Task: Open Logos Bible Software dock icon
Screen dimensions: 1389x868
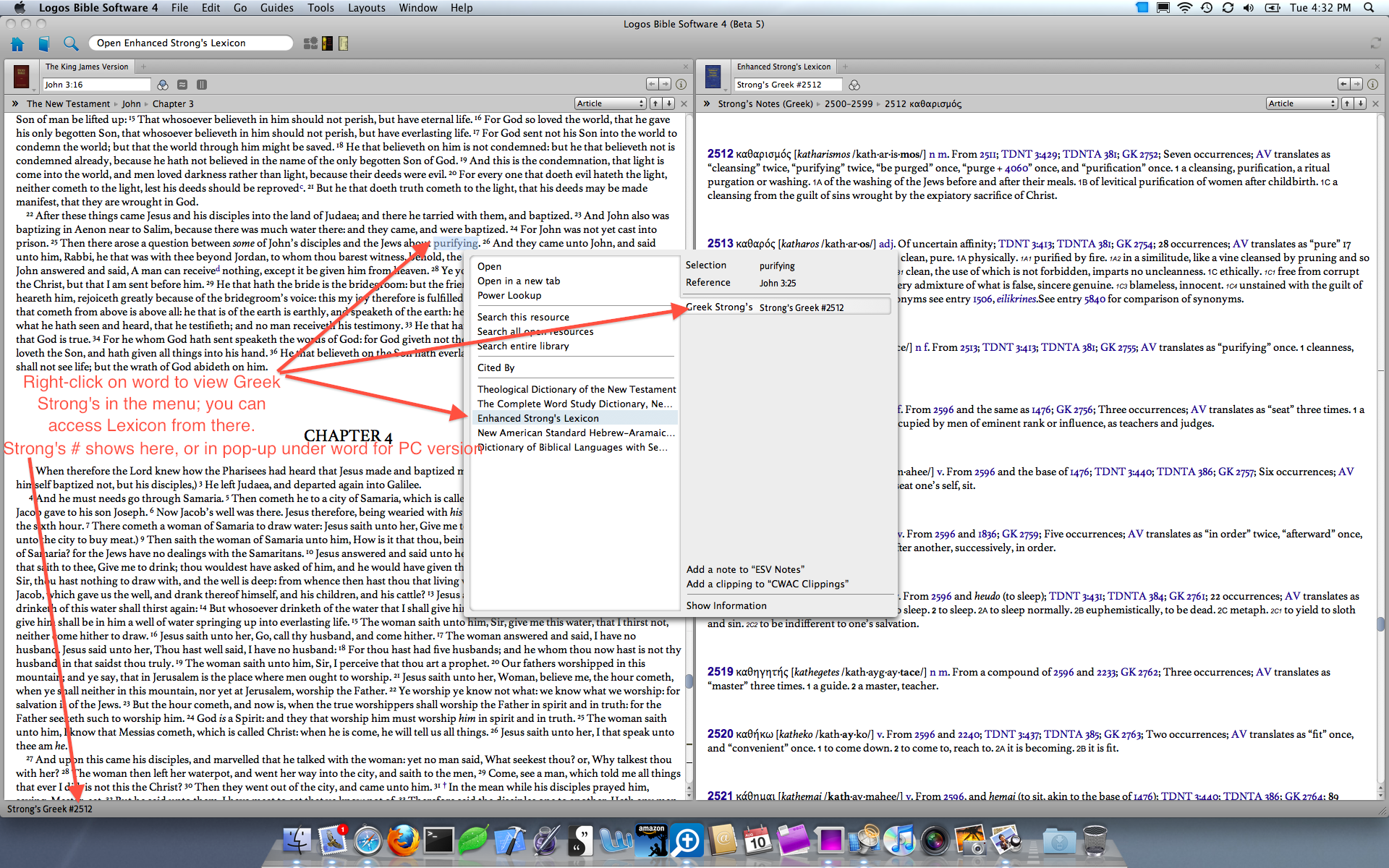Action: 687,841
